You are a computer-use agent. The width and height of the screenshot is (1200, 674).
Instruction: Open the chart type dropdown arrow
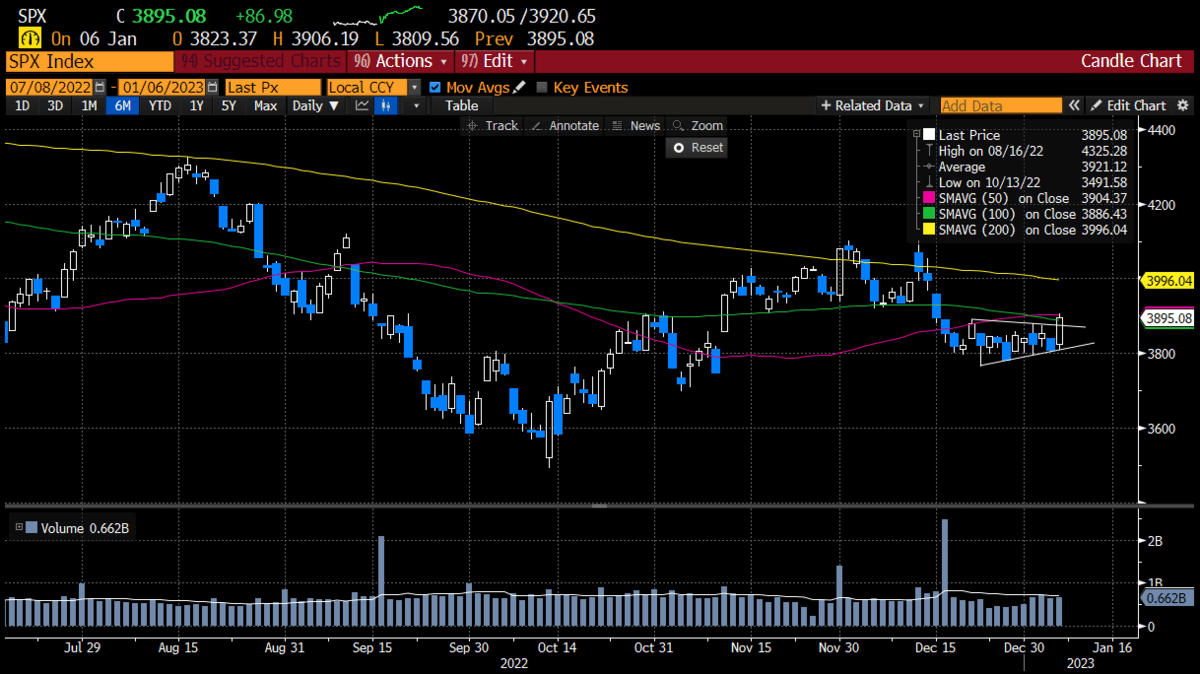tap(415, 105)
